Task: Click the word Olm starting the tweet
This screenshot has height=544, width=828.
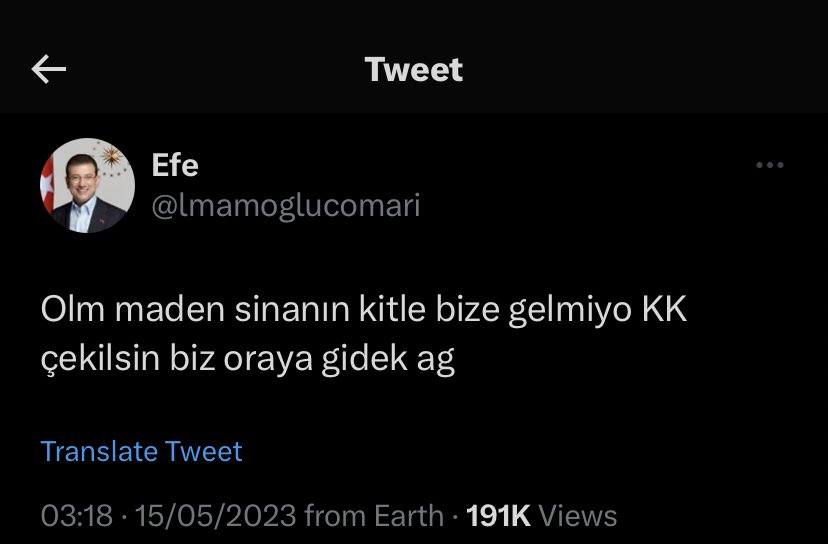Action: click(x=73, y=309)
